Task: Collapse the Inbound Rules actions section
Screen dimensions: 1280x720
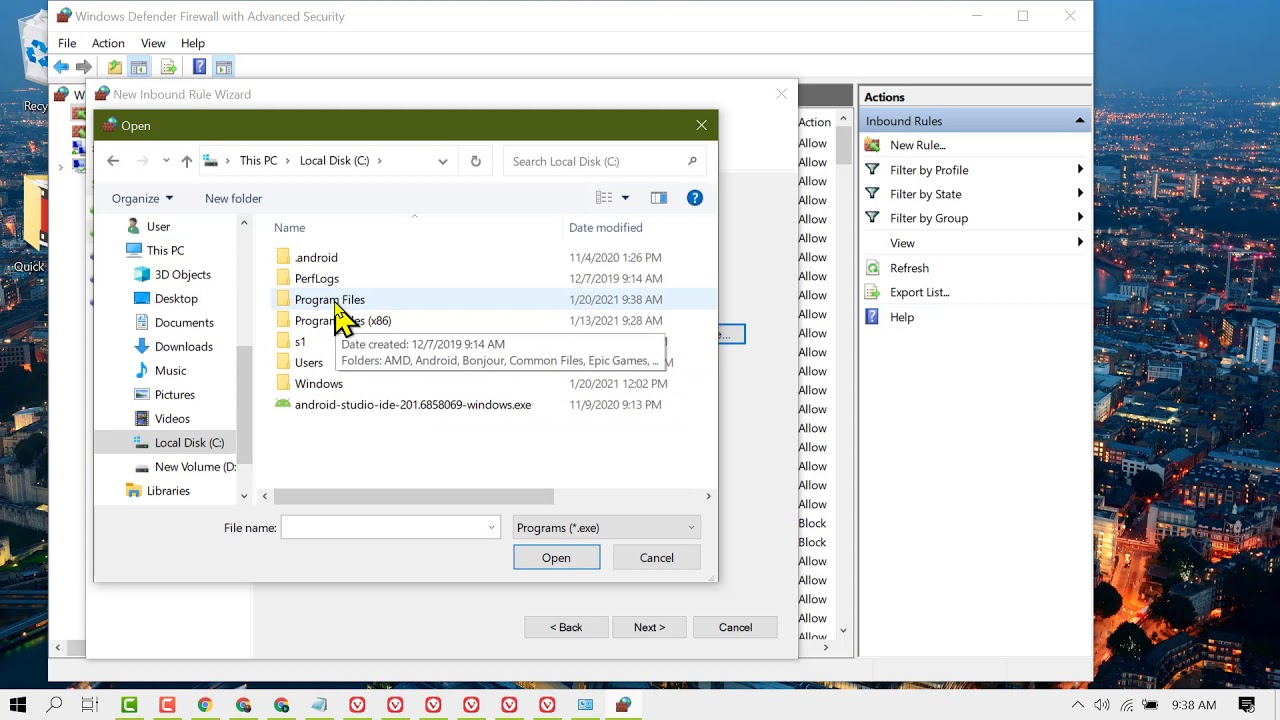Action: tap(1080, 121)
